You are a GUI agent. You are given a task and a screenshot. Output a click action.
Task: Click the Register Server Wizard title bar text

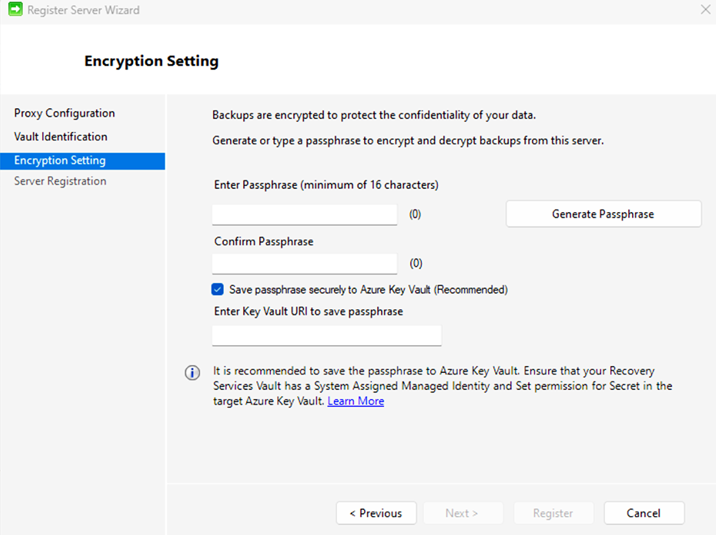click(84, 10)
